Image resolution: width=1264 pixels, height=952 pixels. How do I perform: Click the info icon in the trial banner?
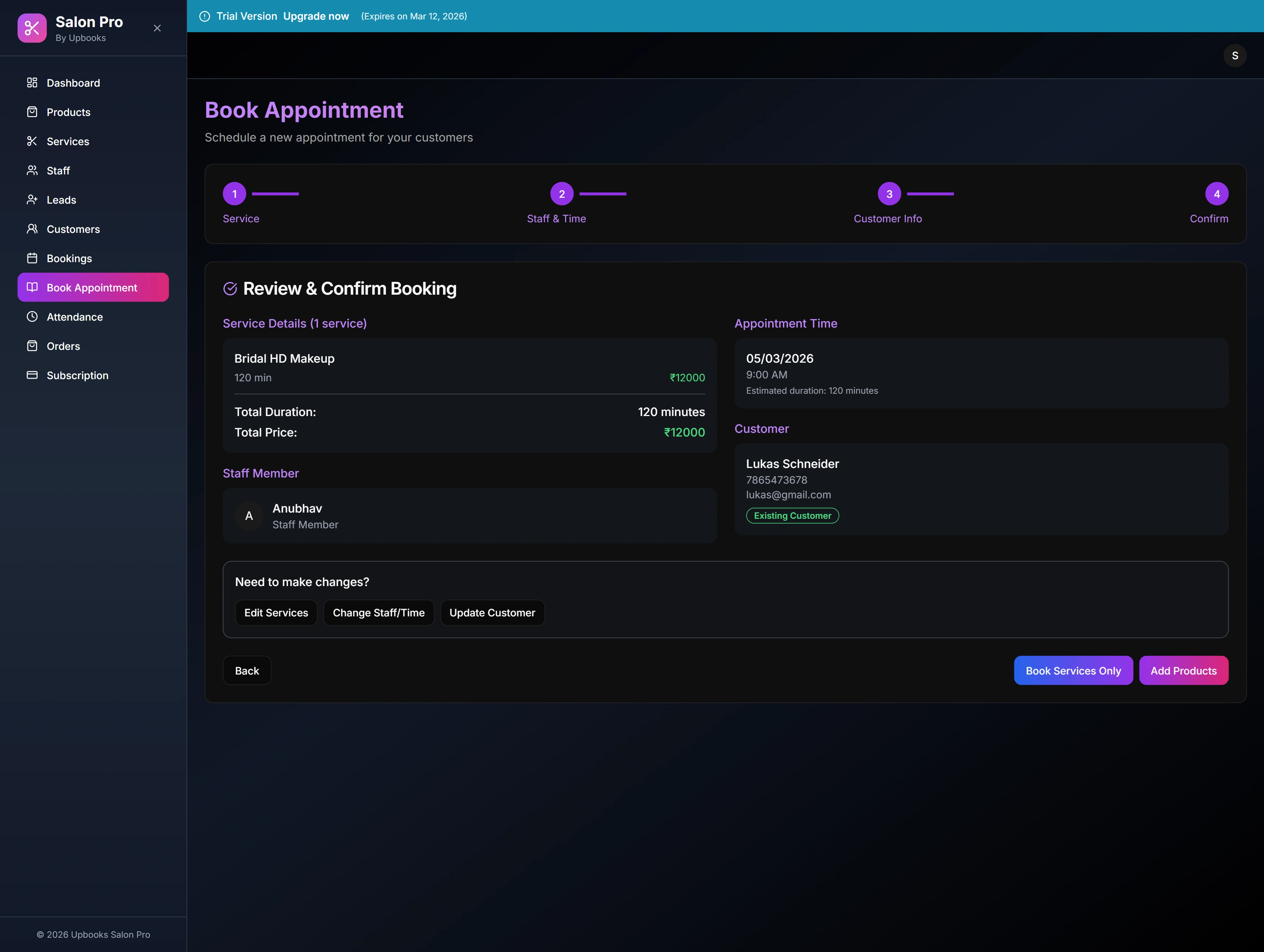(205, 16)
